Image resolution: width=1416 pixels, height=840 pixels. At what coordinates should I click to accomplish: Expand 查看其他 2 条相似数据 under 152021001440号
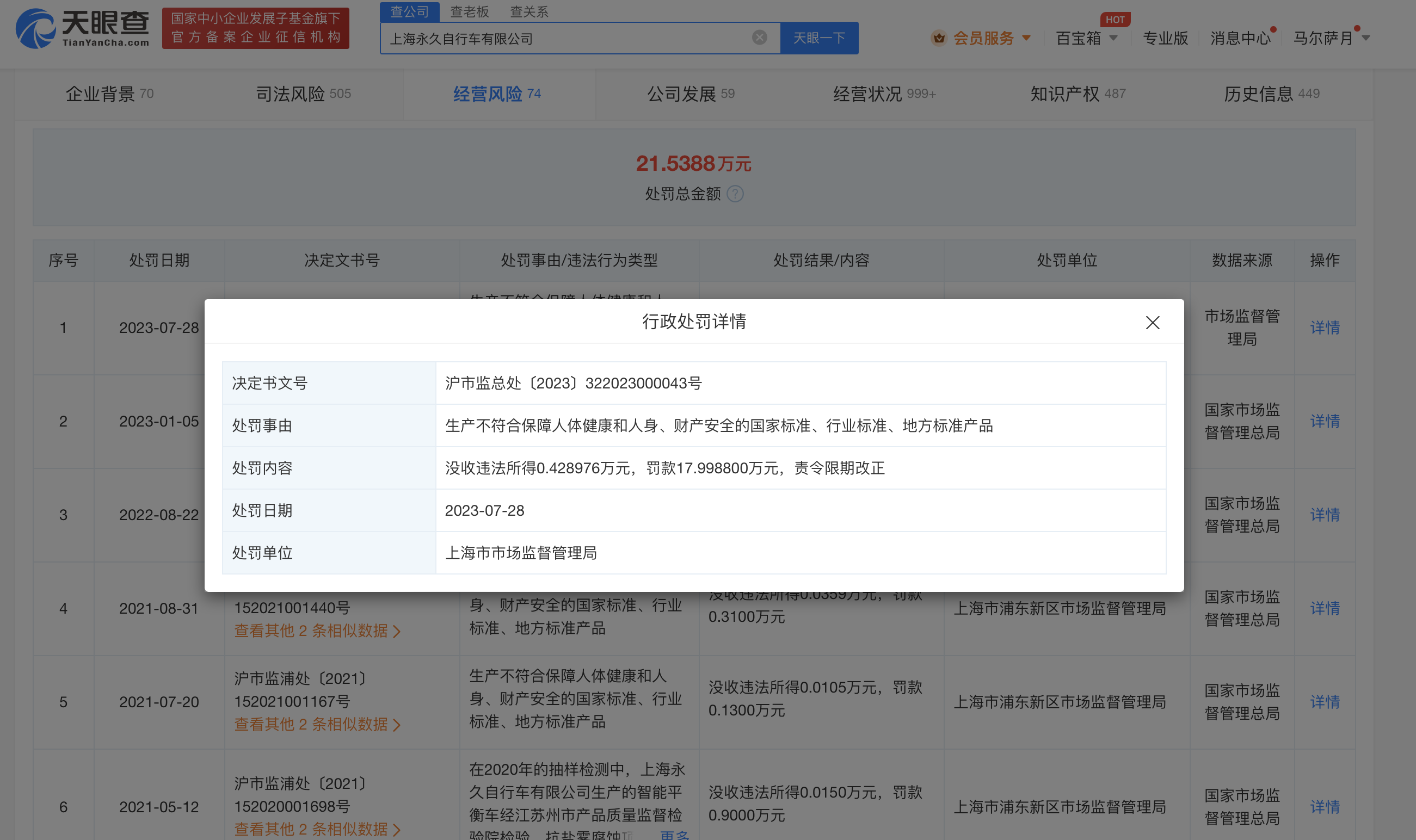317,631
